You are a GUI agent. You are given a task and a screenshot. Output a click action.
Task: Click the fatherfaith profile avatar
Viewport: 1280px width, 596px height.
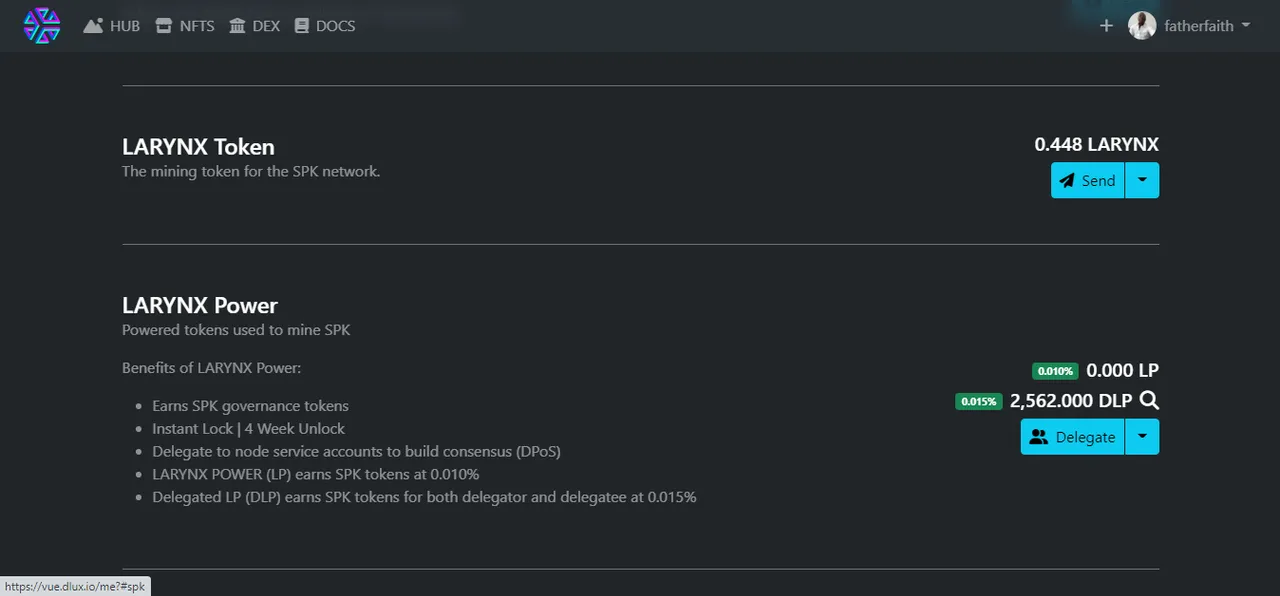coord(1142,26)
